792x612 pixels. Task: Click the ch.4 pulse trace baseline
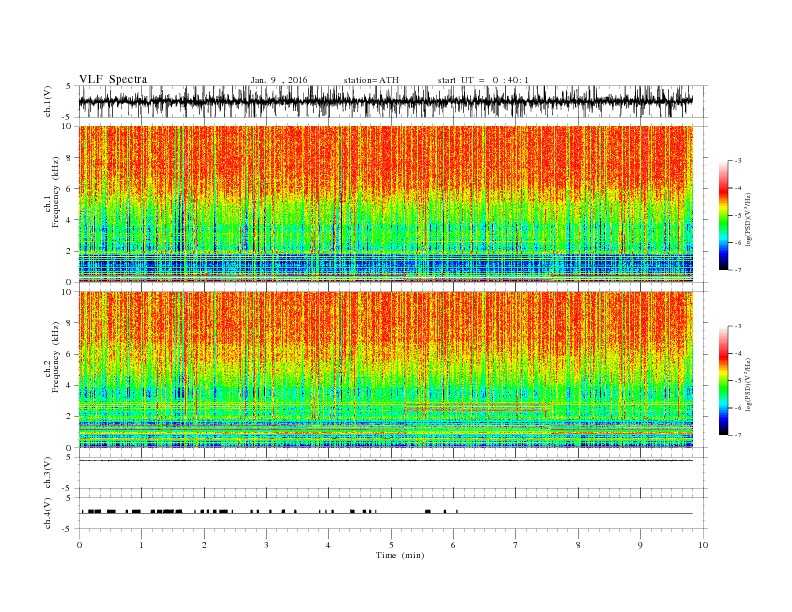click(385, 513)
